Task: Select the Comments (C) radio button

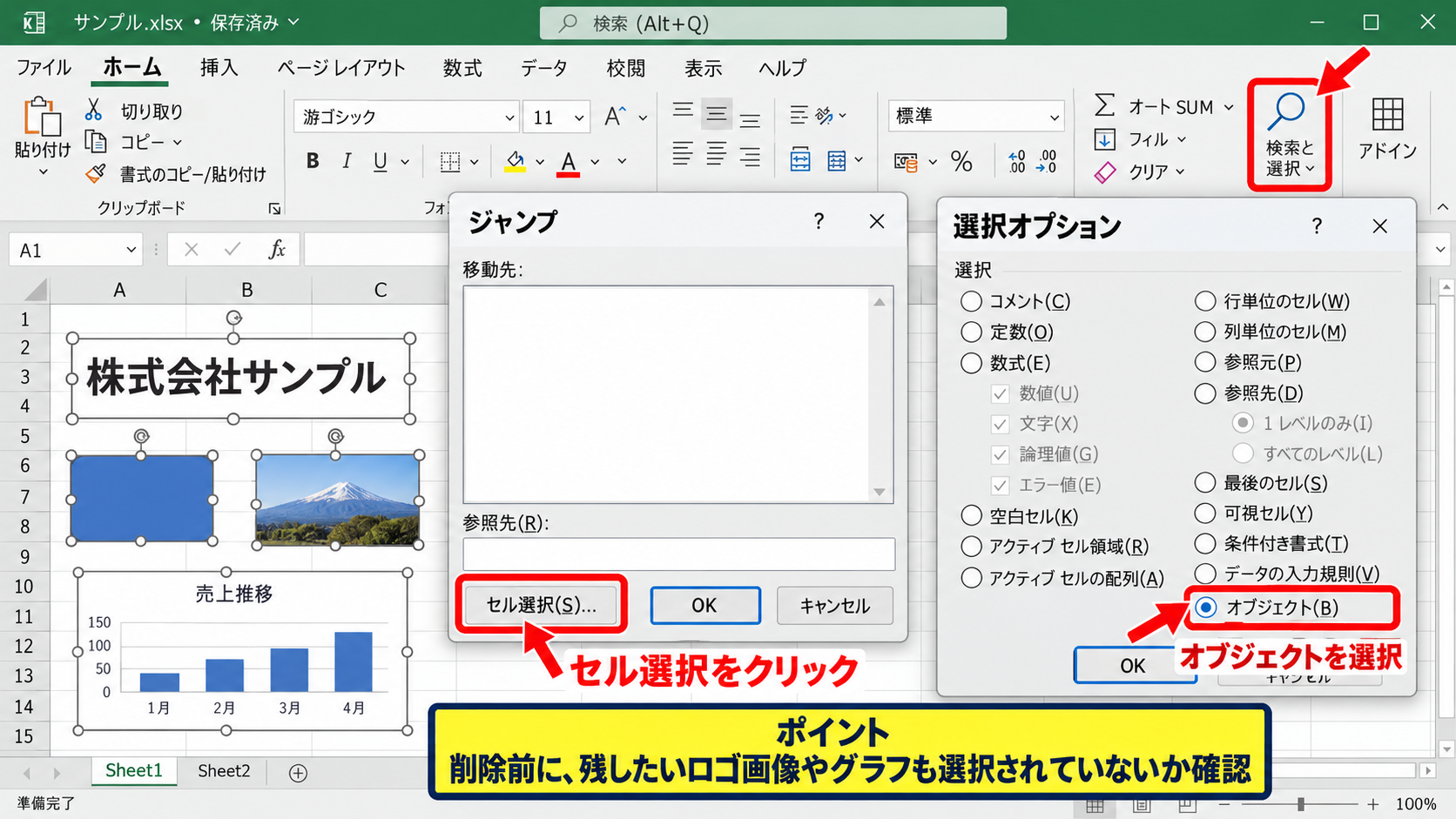Action: (x=971, y=301)
